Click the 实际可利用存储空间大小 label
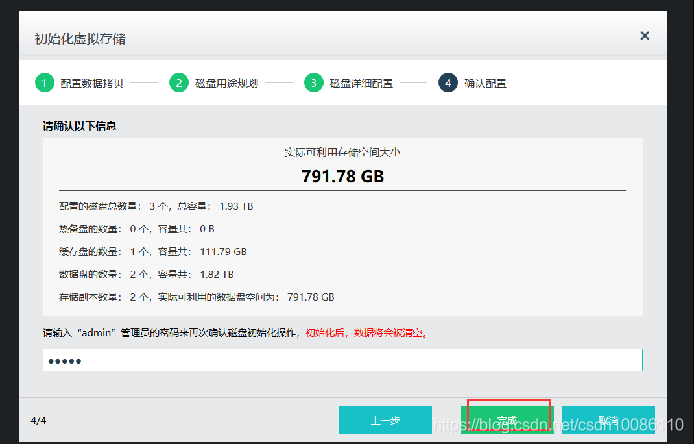694x444 pixels. 342,152
